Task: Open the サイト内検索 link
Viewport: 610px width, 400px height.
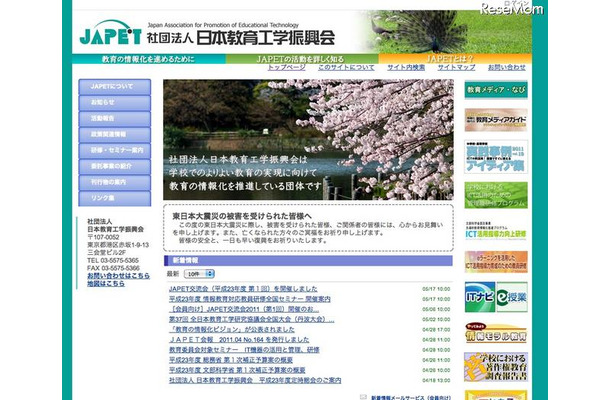Action: (x=406, y=67)
